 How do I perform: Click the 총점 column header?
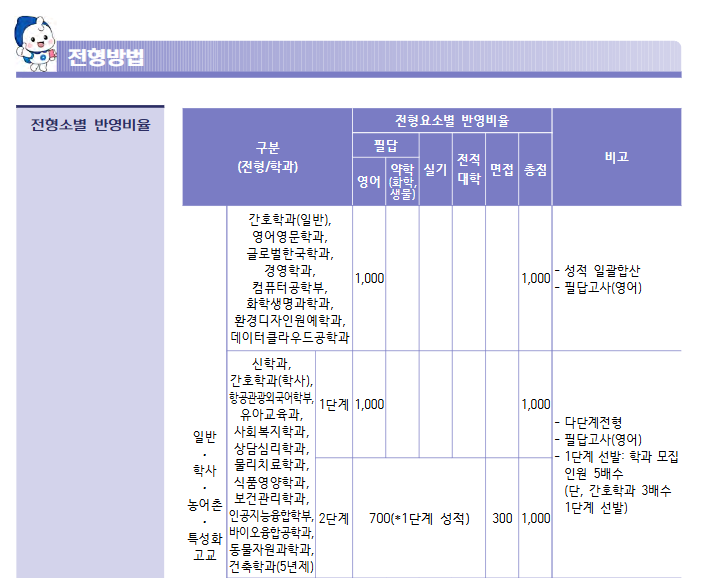(x=535, y=169)
